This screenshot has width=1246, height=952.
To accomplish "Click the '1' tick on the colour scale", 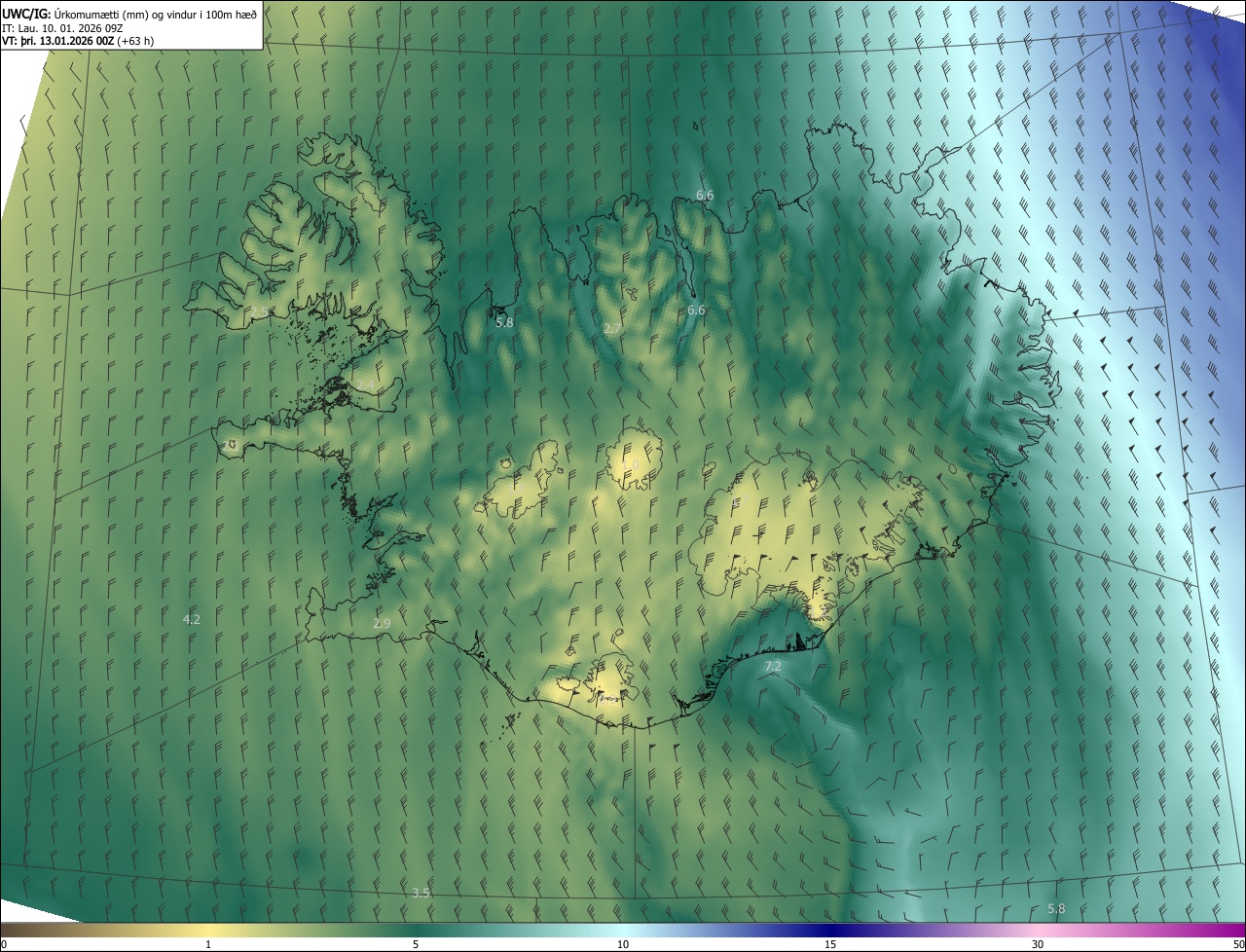I will tap(208, 945).
